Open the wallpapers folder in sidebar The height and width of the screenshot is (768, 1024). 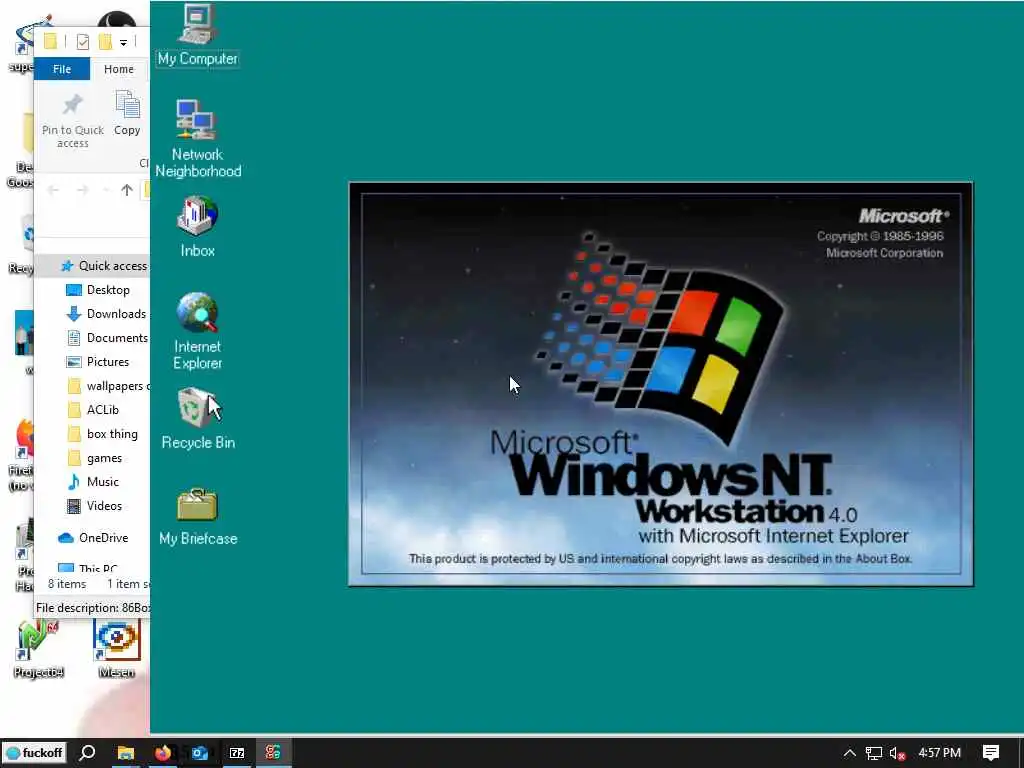tap(107, 386)
